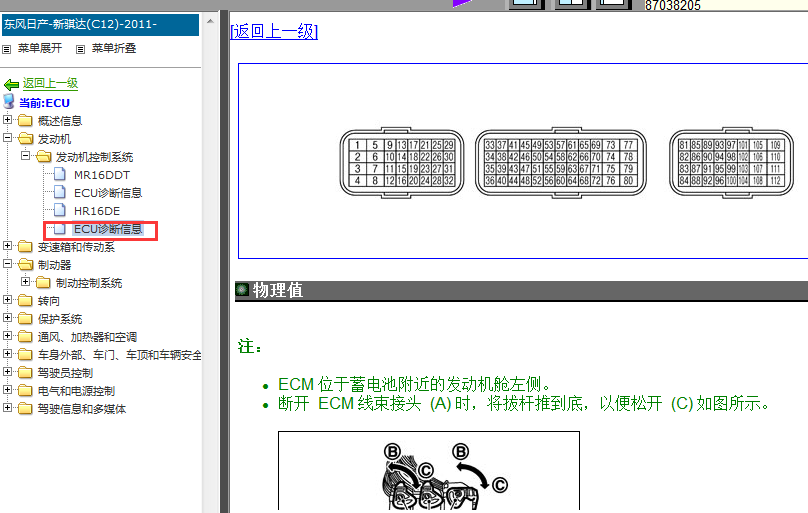Image resolution: width=808 pixels, height=513 pixels.
Task: Expand the 驾驶员控制 tree node
Action: pyautogui.click(x=7, y=371)
